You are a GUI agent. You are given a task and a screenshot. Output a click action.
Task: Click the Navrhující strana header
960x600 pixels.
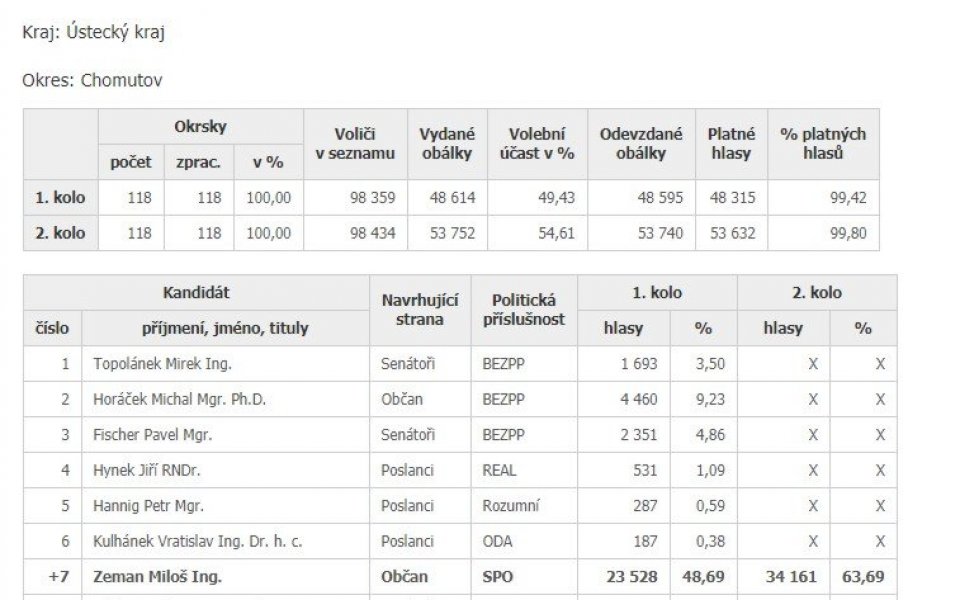pyautogui.click(x=420, y=310)
